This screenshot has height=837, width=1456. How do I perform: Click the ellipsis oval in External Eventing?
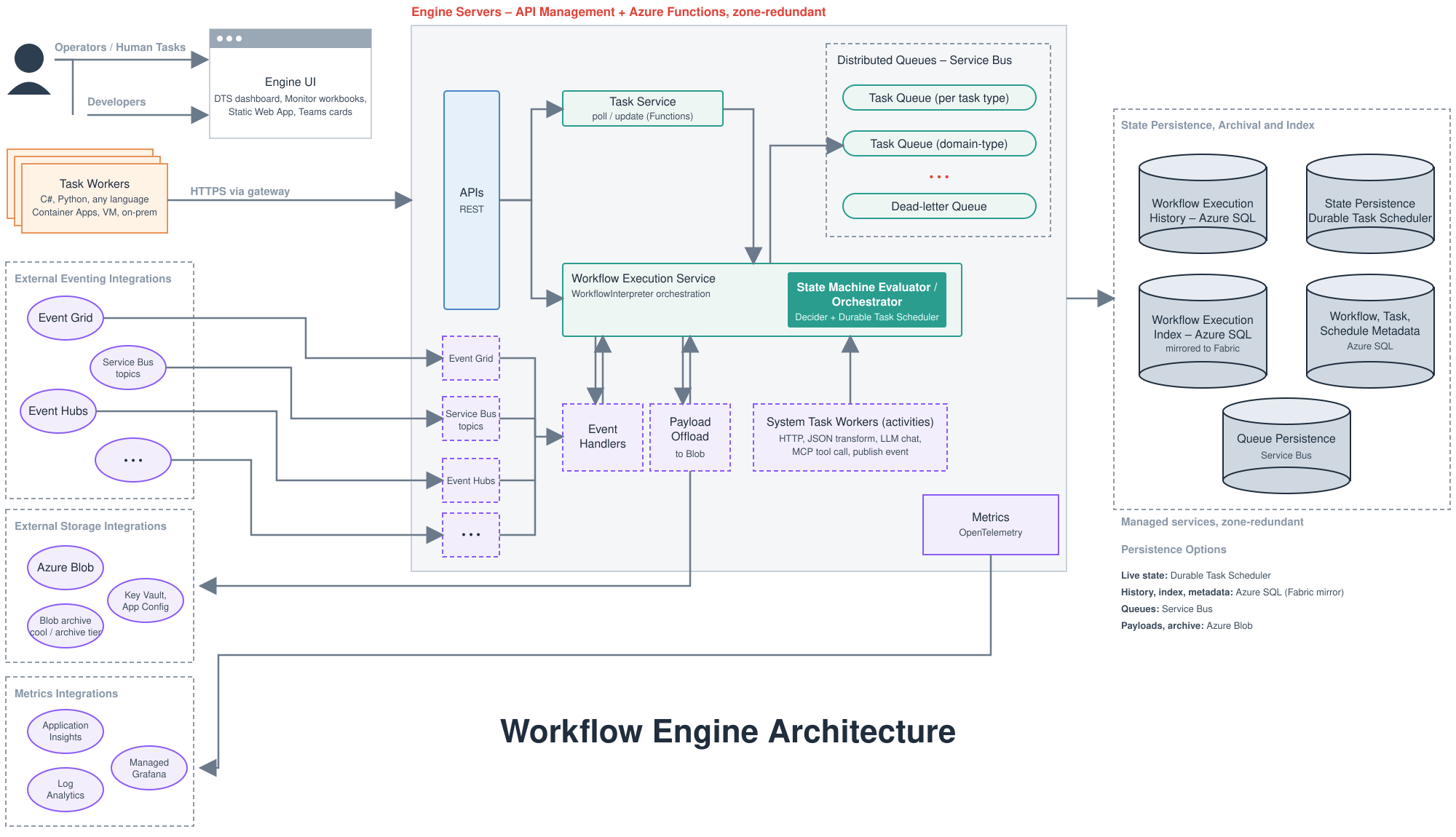tap(133, 460)
